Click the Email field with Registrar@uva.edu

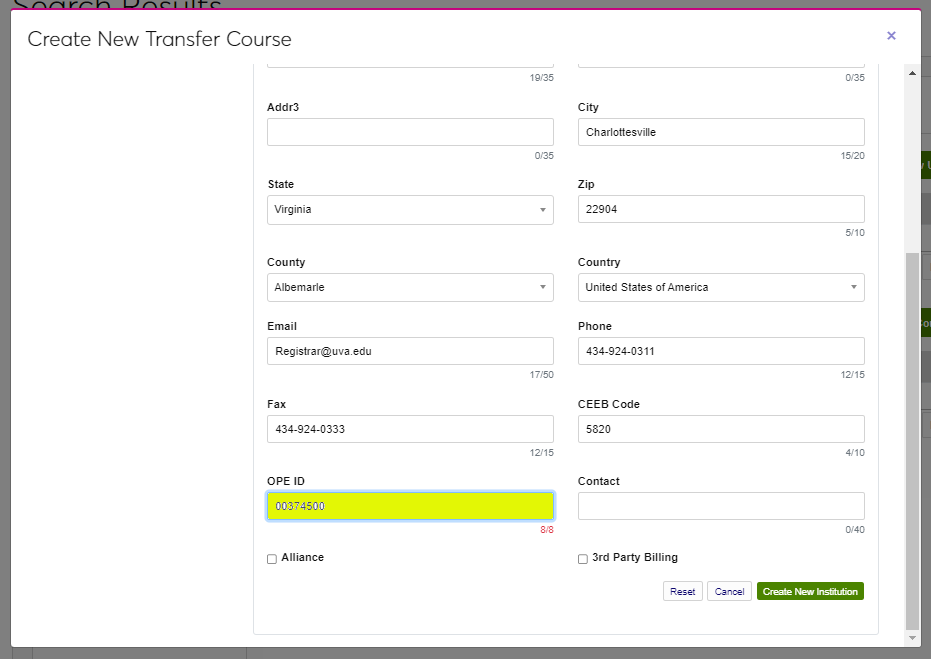pyautogui.click(x=410, y=351)
